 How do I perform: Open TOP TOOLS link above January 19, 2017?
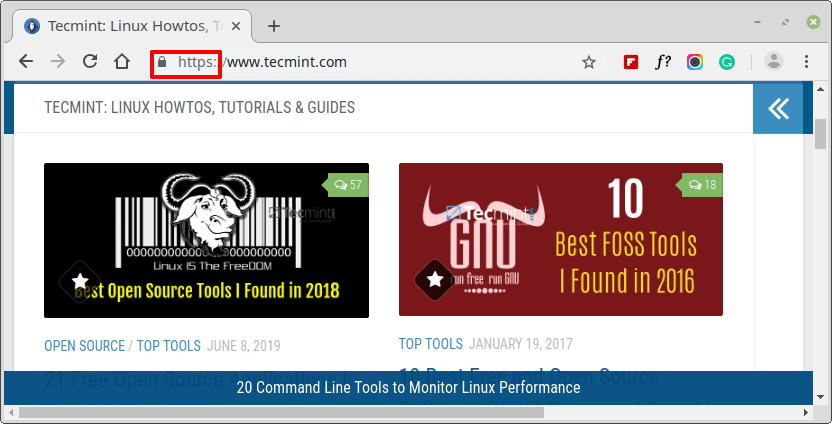[x=431, y=343]
